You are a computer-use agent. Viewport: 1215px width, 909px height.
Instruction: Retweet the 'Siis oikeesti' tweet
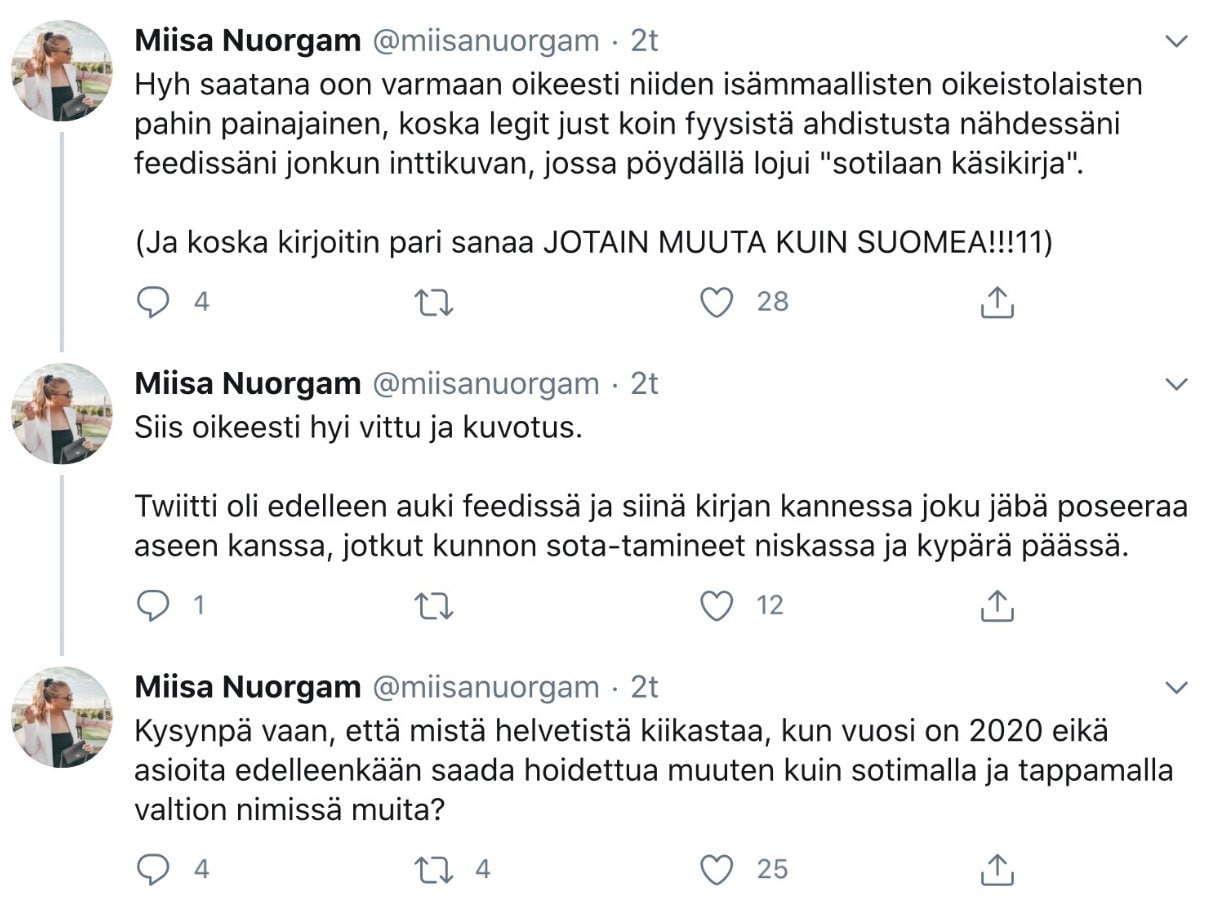click(x=434, y=606)
